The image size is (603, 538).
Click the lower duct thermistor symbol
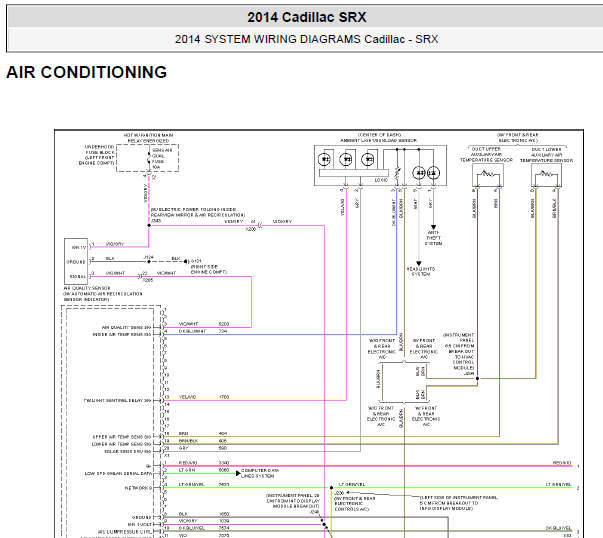(546, 175)
